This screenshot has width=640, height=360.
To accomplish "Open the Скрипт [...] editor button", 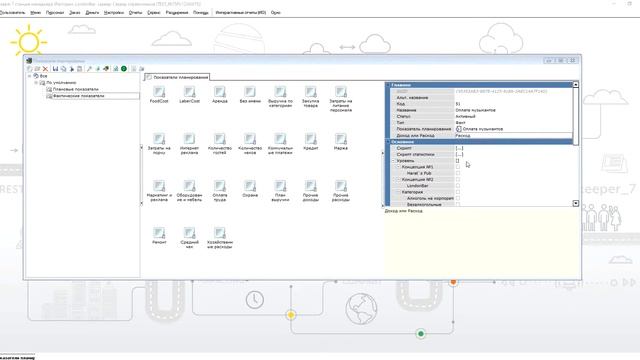I will 460,148.
